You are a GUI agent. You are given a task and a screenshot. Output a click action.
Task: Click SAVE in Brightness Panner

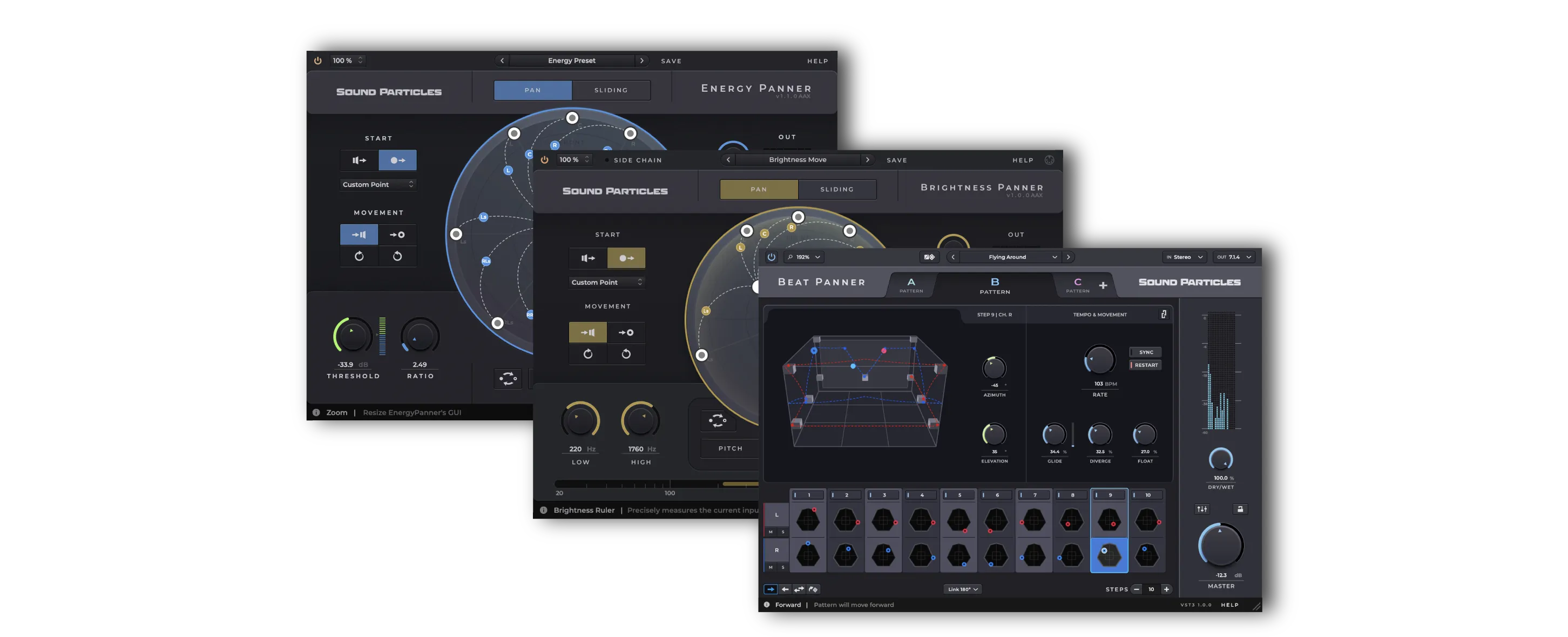click(x=897, y=160)
